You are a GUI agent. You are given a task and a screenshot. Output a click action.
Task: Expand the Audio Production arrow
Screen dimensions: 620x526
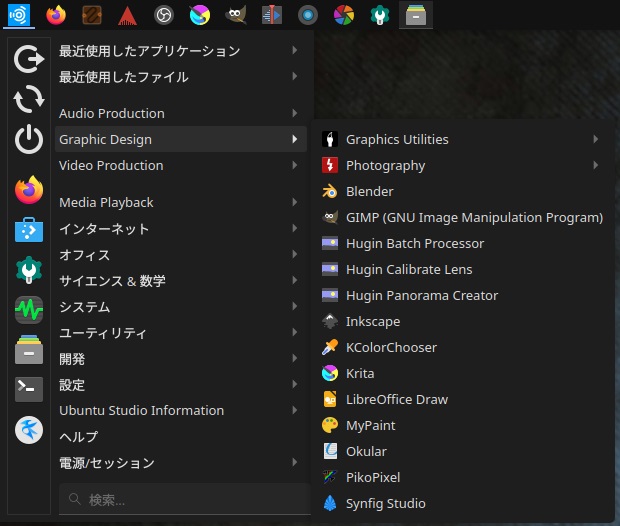pyautogui.click(x=295, y=113)
